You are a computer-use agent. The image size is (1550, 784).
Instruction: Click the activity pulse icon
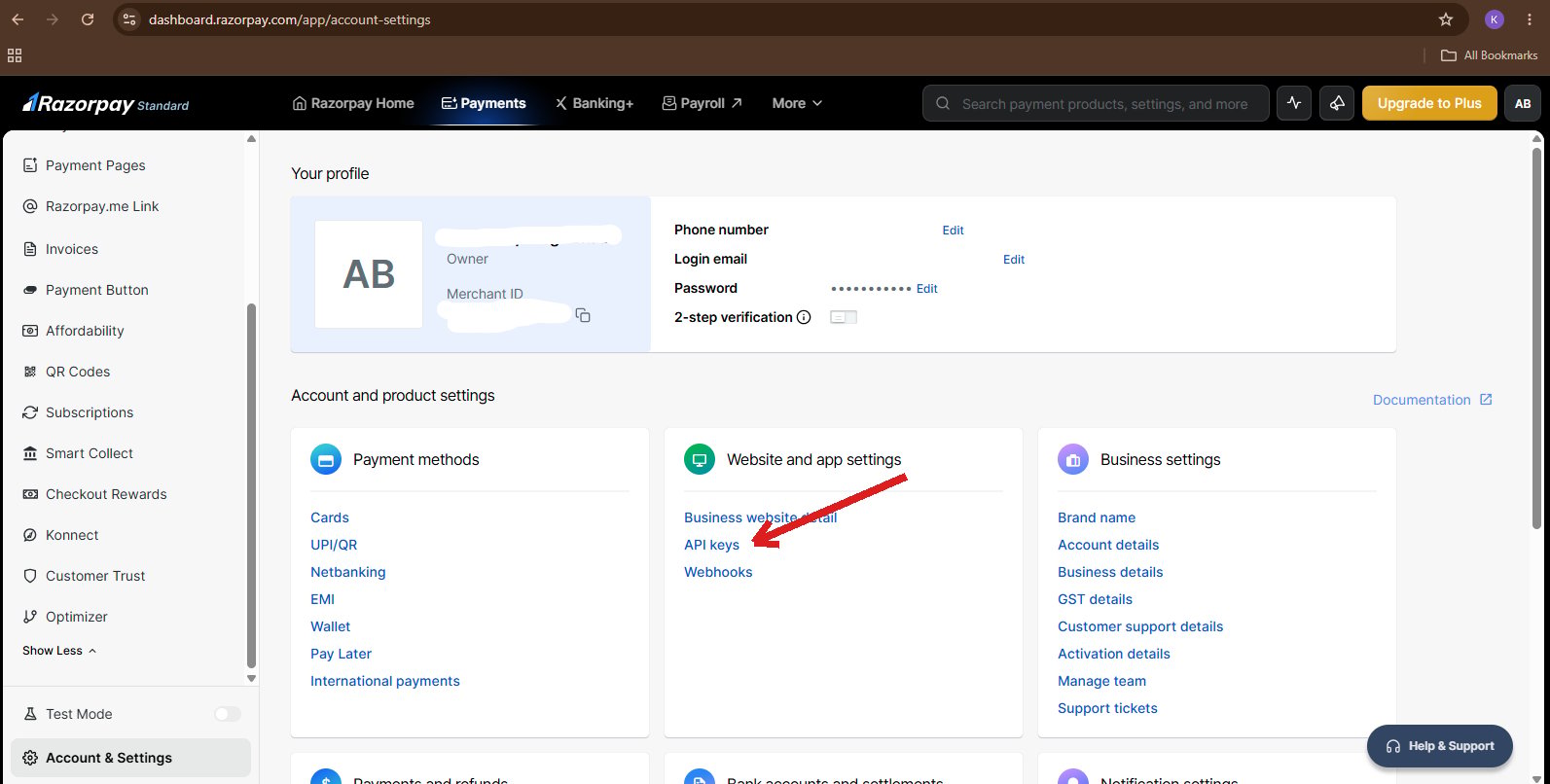point(1294,103)
